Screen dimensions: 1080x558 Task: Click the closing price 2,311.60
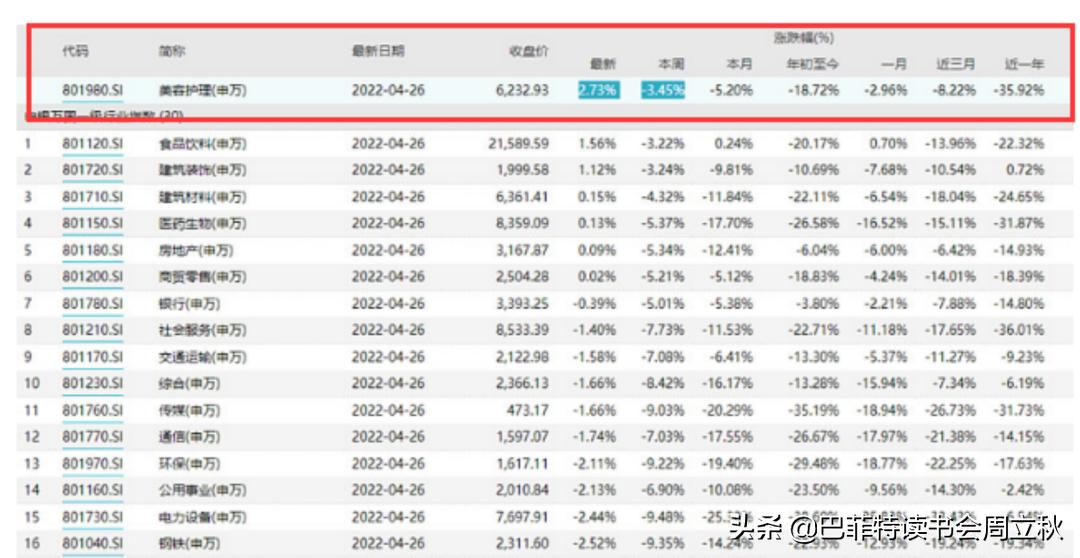(522, 544)
